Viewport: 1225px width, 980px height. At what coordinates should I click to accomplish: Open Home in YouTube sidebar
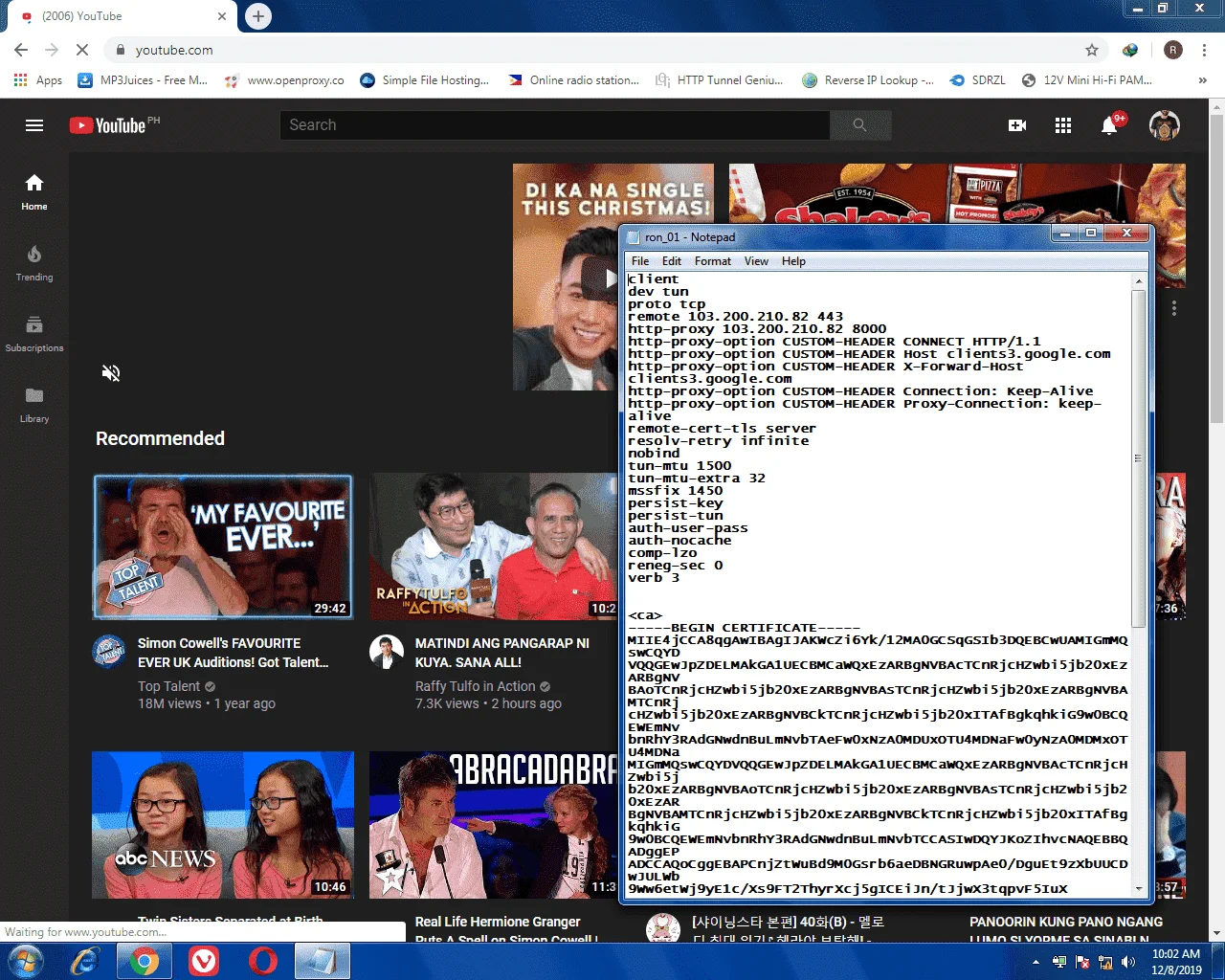[34, 192]
